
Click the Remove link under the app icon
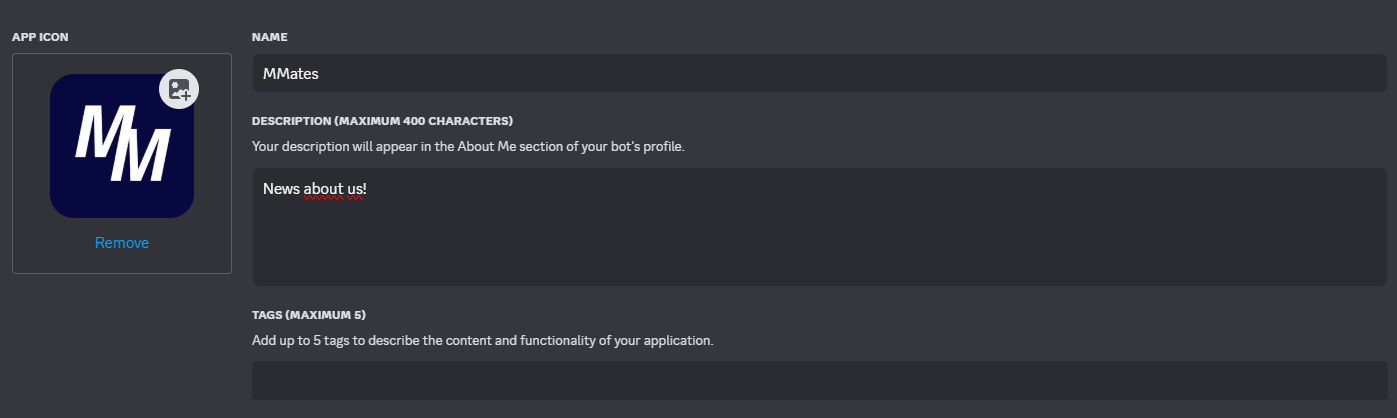122,243
